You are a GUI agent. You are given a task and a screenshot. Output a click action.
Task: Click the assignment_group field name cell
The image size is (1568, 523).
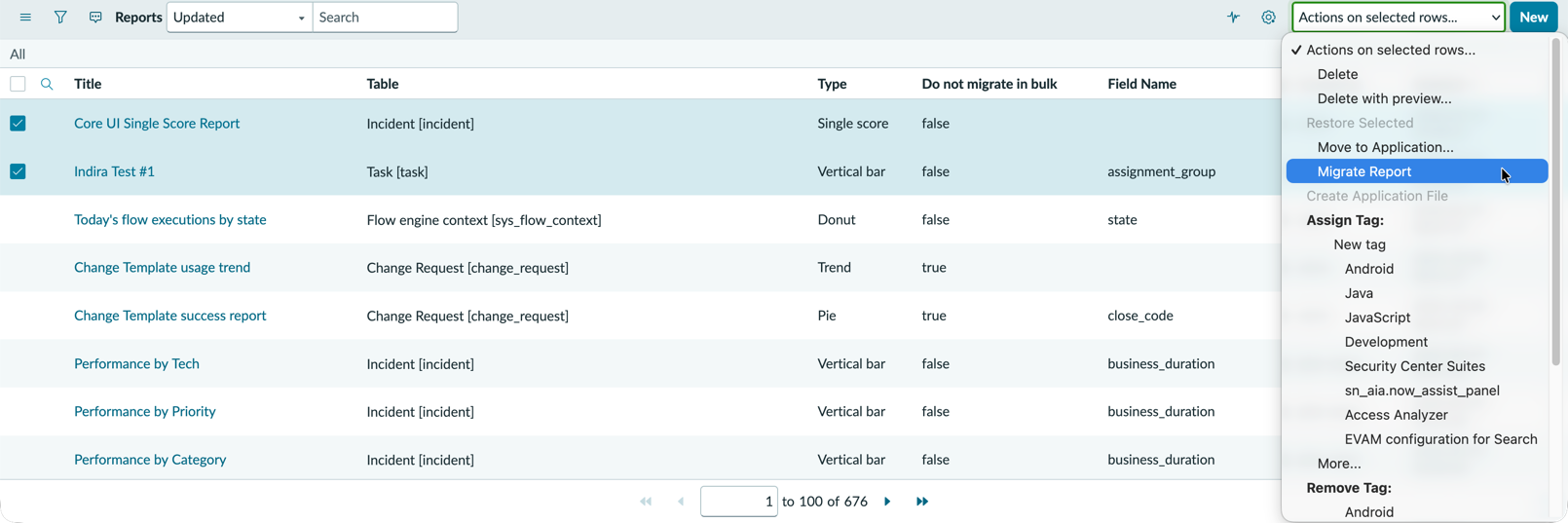(1161, 172)
